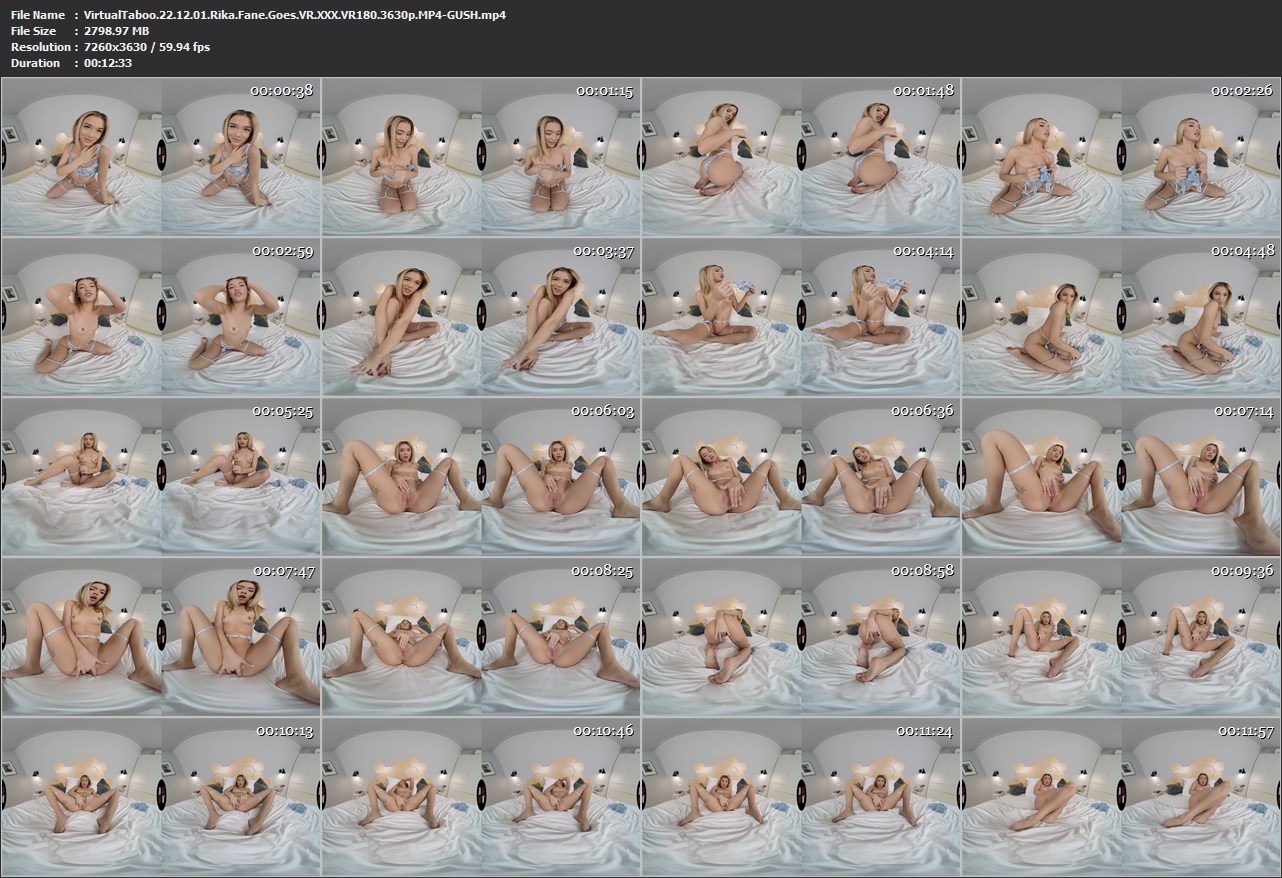
Task: Click the "Duration" header label
Action: (36, 63)
